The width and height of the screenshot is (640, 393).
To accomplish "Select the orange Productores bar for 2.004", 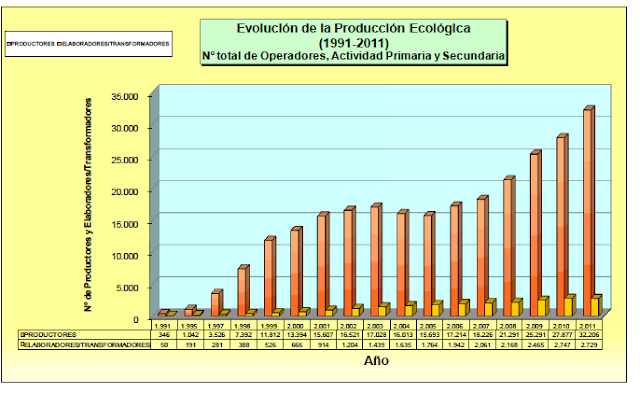I will pos(402,263).
